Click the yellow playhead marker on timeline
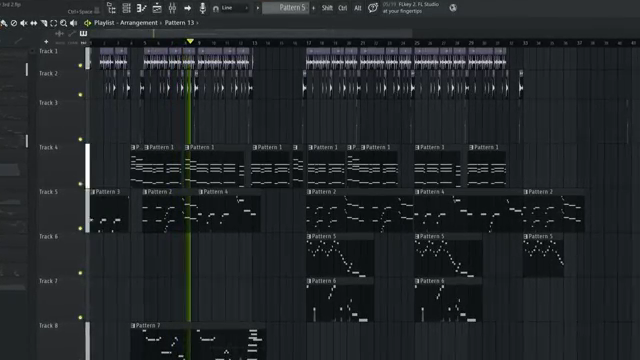This screenshot has height=360, width=640. pos(190,41)
